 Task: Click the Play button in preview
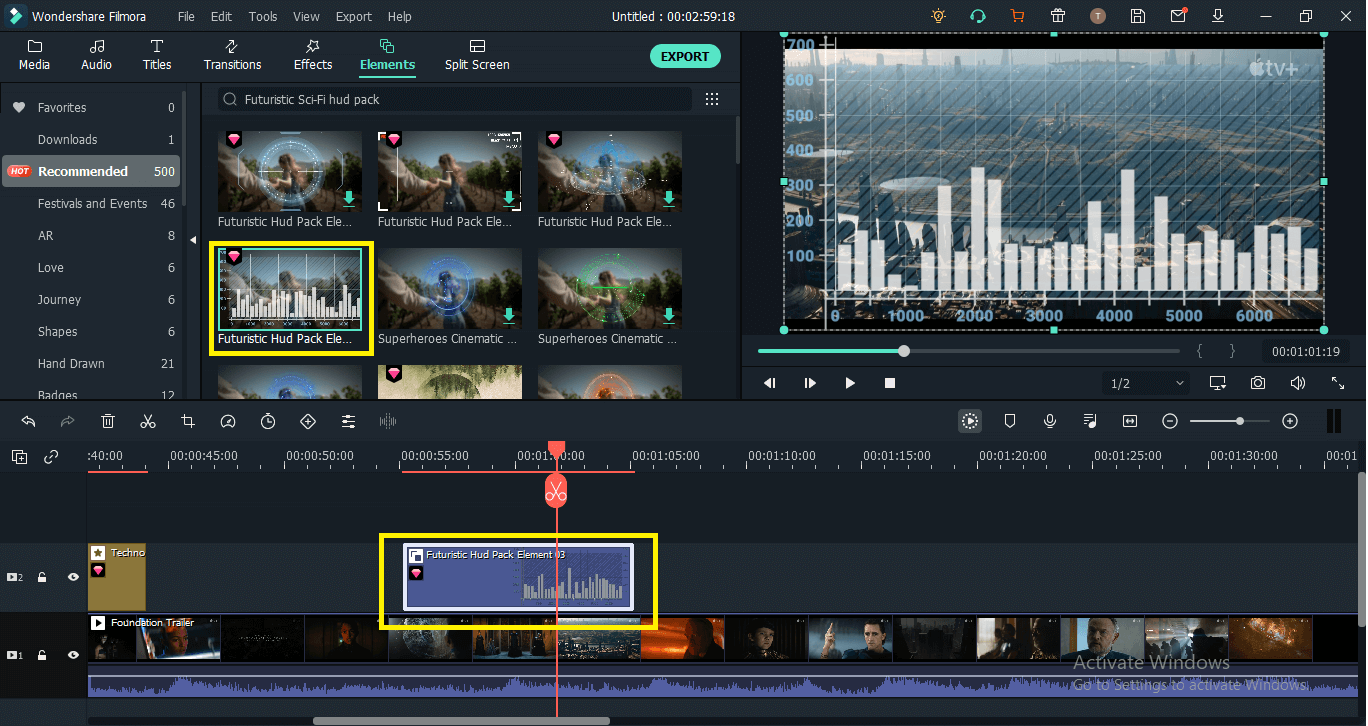tap(850, 383)
